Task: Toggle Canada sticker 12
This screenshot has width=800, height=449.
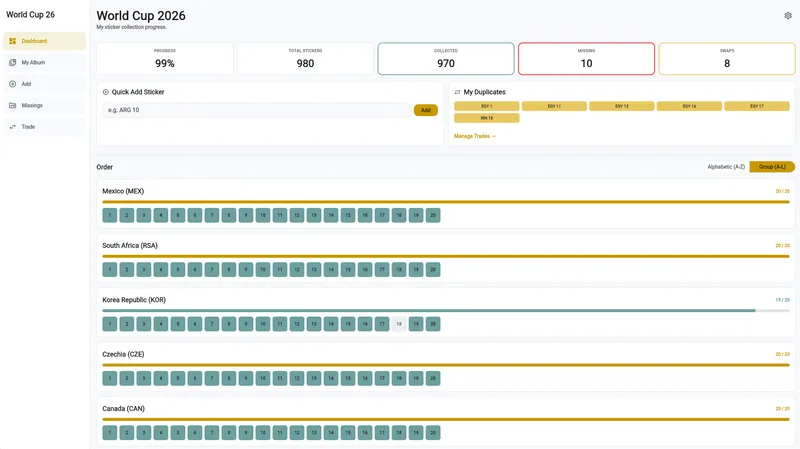Action: coord(297,433)
